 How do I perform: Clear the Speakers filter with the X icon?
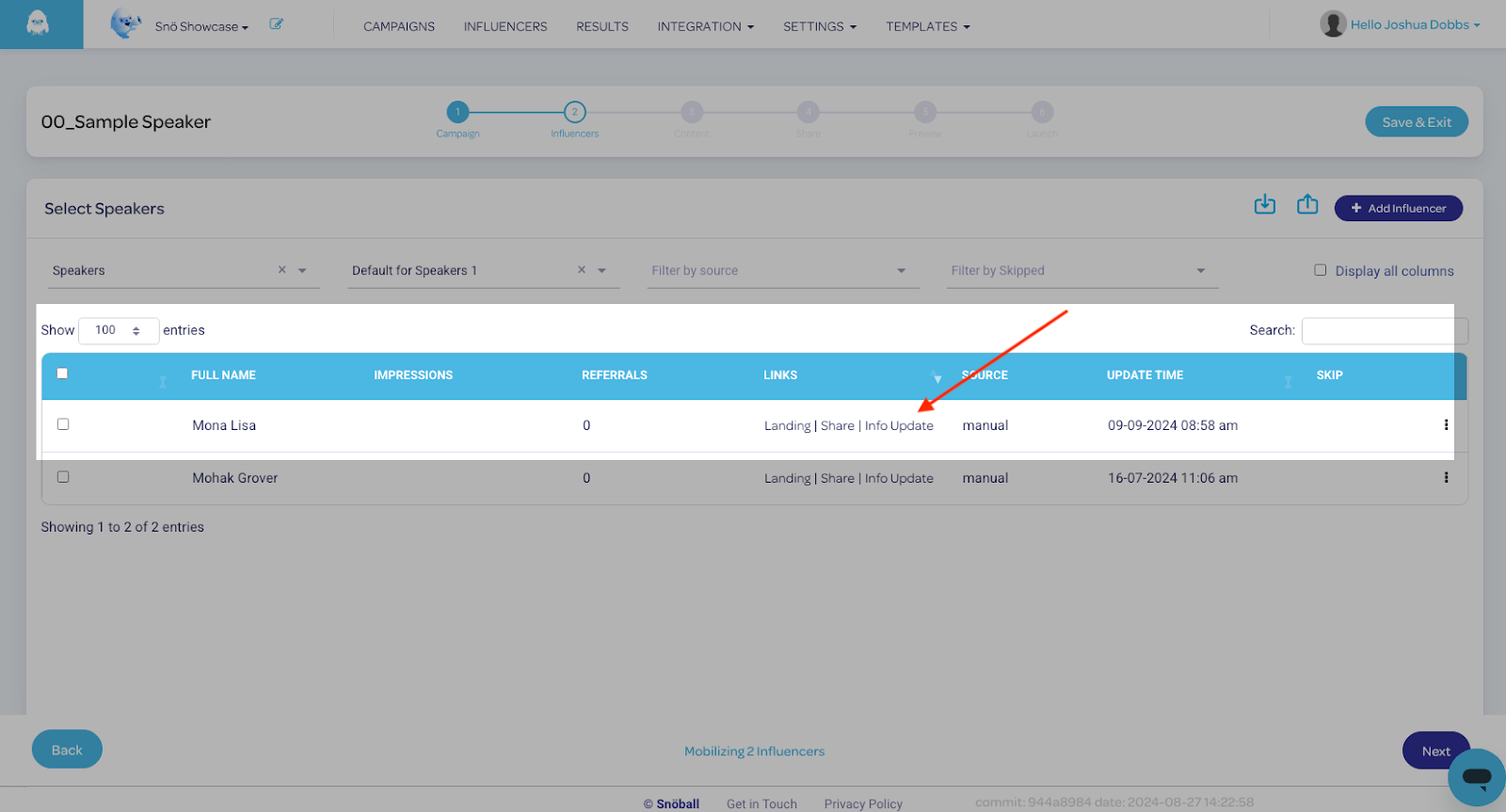tap(281, 270)
